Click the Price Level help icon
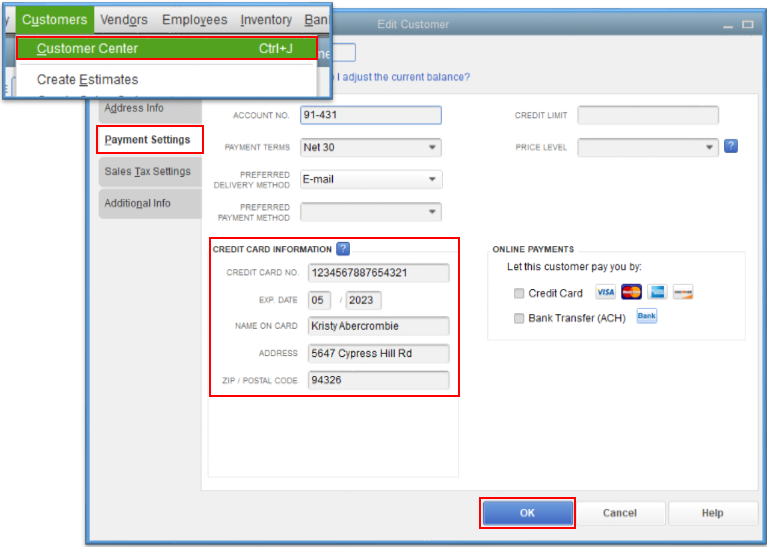The width and height of the screenshot is (767, 547). tap(731, 146)
